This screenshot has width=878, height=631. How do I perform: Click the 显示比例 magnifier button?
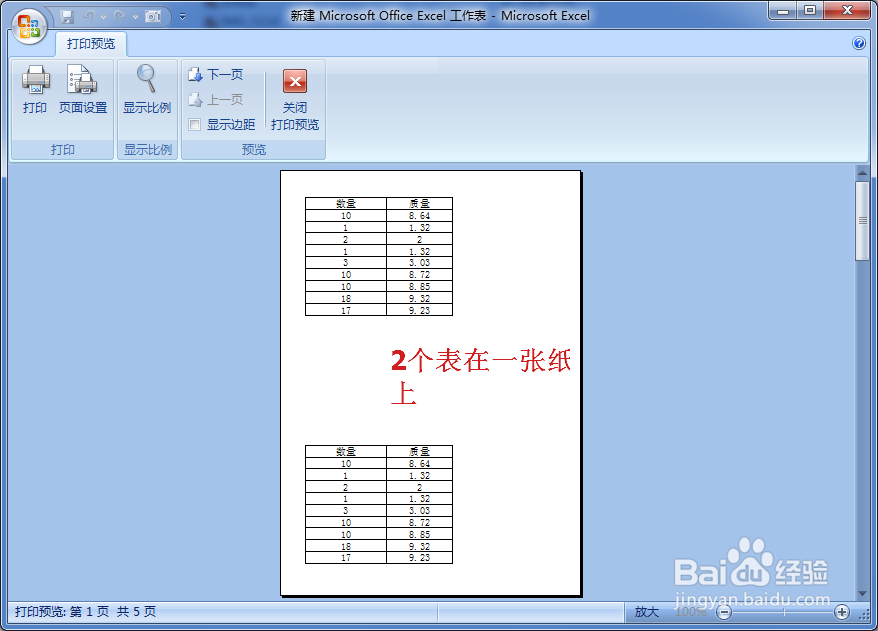pyautogui.click(x=147, y=90)
